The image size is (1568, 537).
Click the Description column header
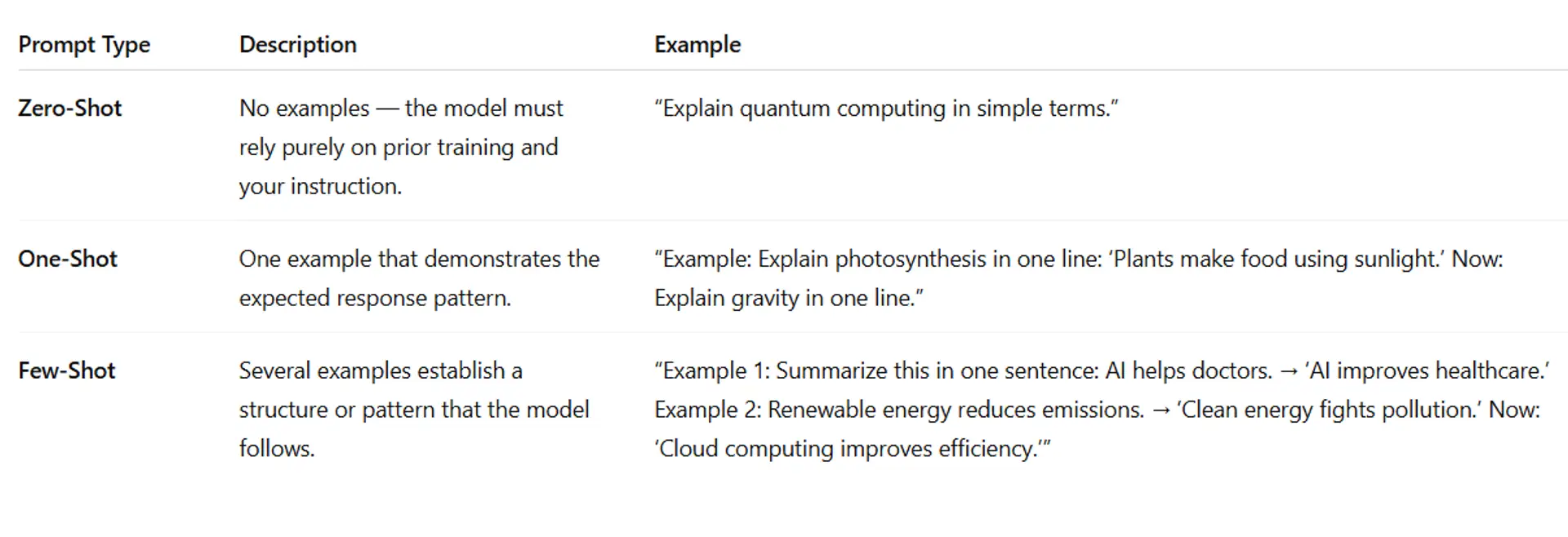pos(297,45)
